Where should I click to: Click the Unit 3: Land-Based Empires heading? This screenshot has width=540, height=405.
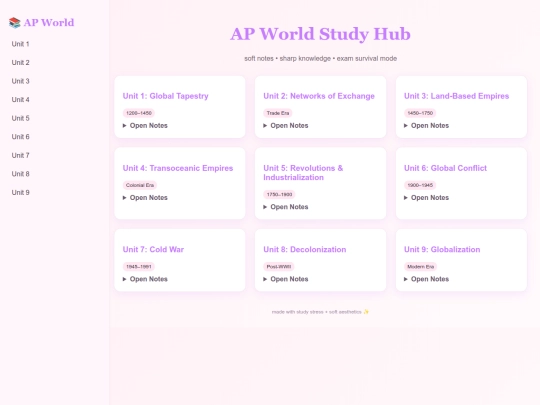coord(456,96)
